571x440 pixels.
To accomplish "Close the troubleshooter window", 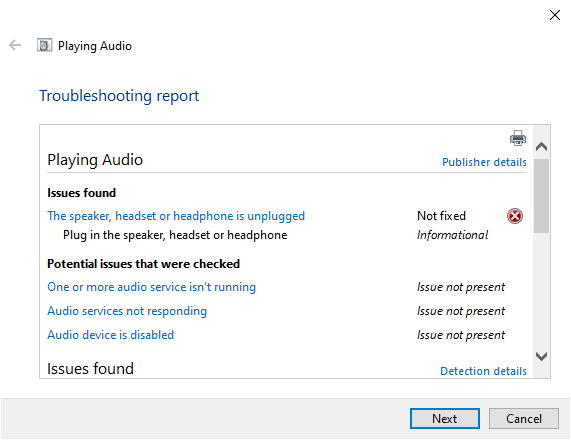I will 555,15.
